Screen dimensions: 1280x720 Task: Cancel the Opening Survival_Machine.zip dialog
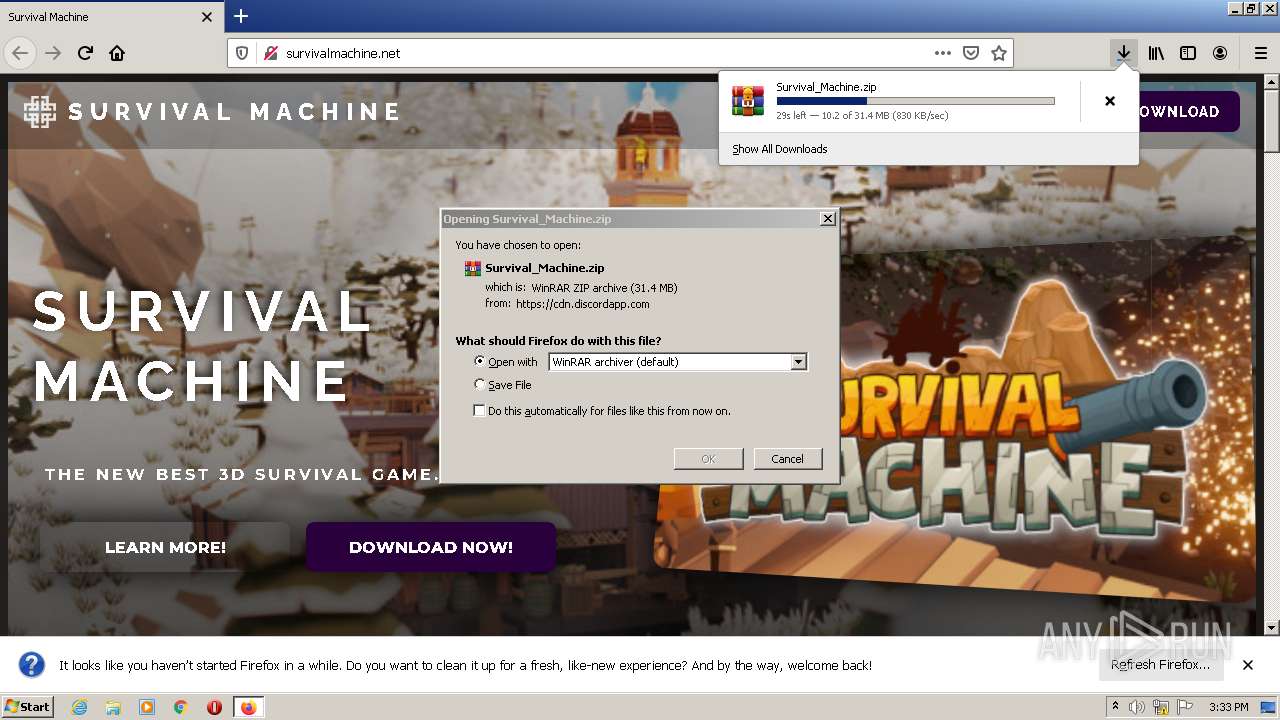(787, 459)
